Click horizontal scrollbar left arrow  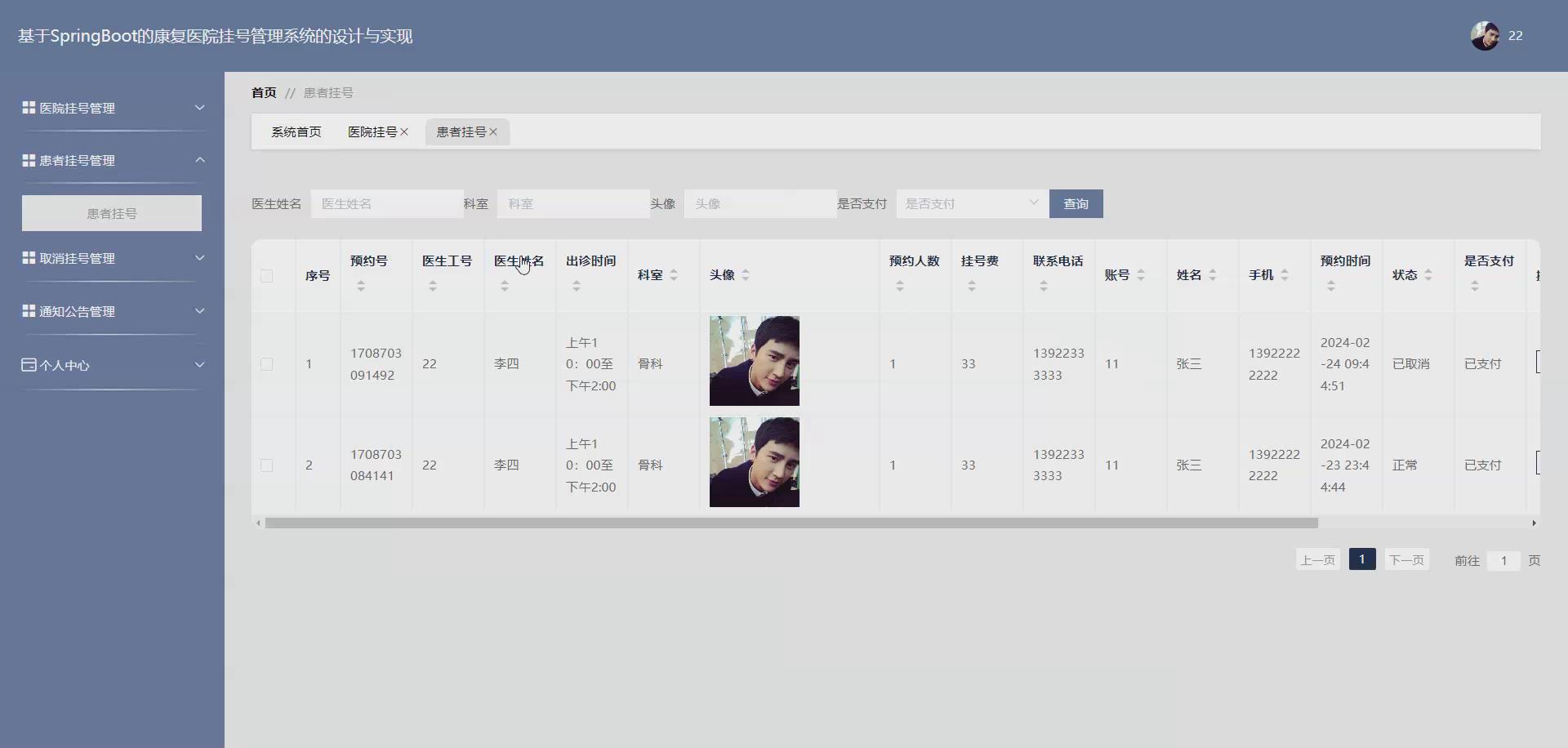pyautogui.click(x=258, y=523)
